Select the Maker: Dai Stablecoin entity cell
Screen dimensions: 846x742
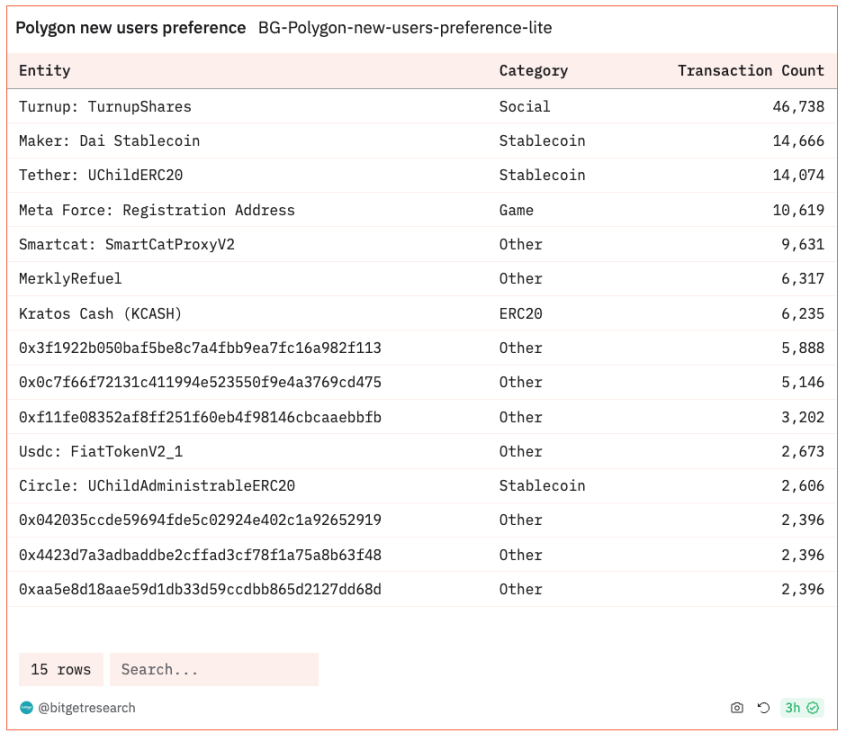coord(109,141)
